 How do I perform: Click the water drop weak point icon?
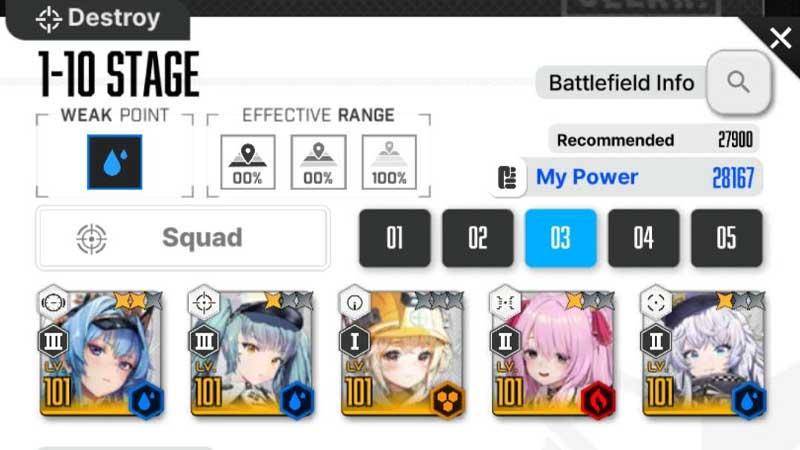click(x=115, y=162)
